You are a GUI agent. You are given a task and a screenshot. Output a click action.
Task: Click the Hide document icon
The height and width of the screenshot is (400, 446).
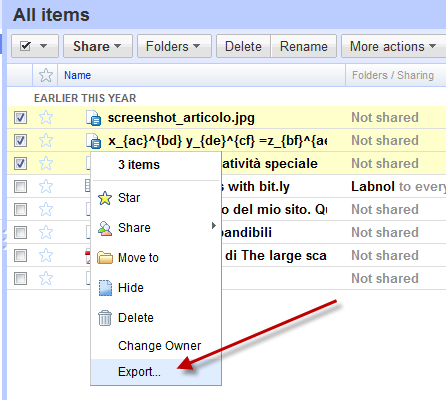click(x=105, y=288)
